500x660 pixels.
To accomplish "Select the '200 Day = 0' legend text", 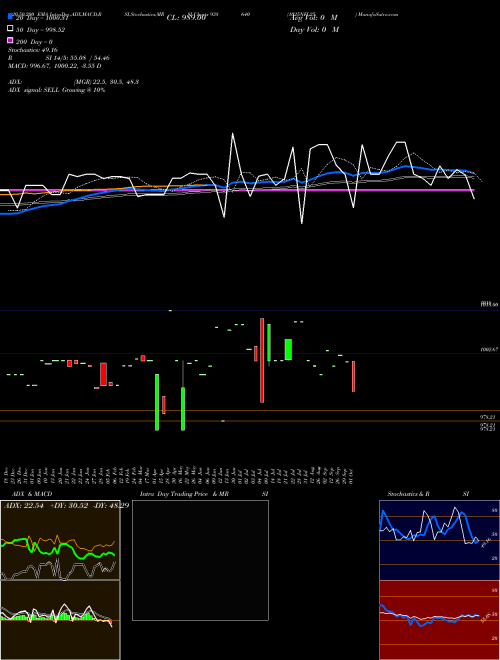I will (34, 42).
